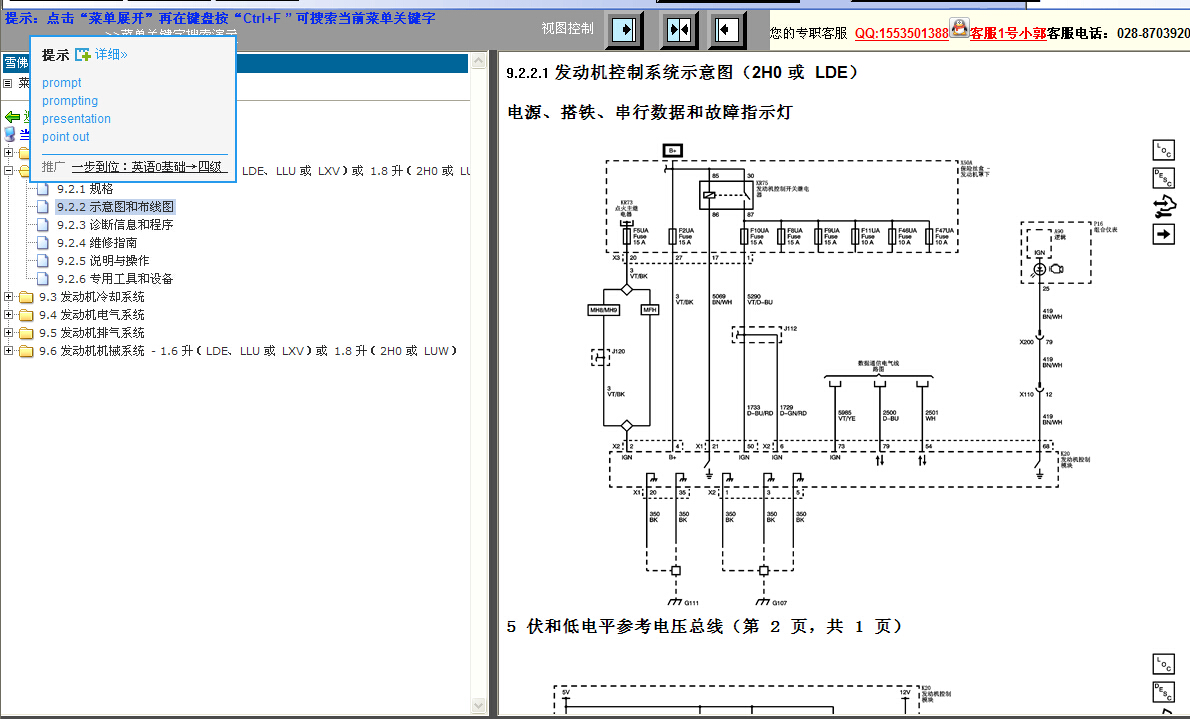Click the 5 伏和低电平参考电压总线 heading
Viewport: 1190px width, 719px height.
point(706,626)
